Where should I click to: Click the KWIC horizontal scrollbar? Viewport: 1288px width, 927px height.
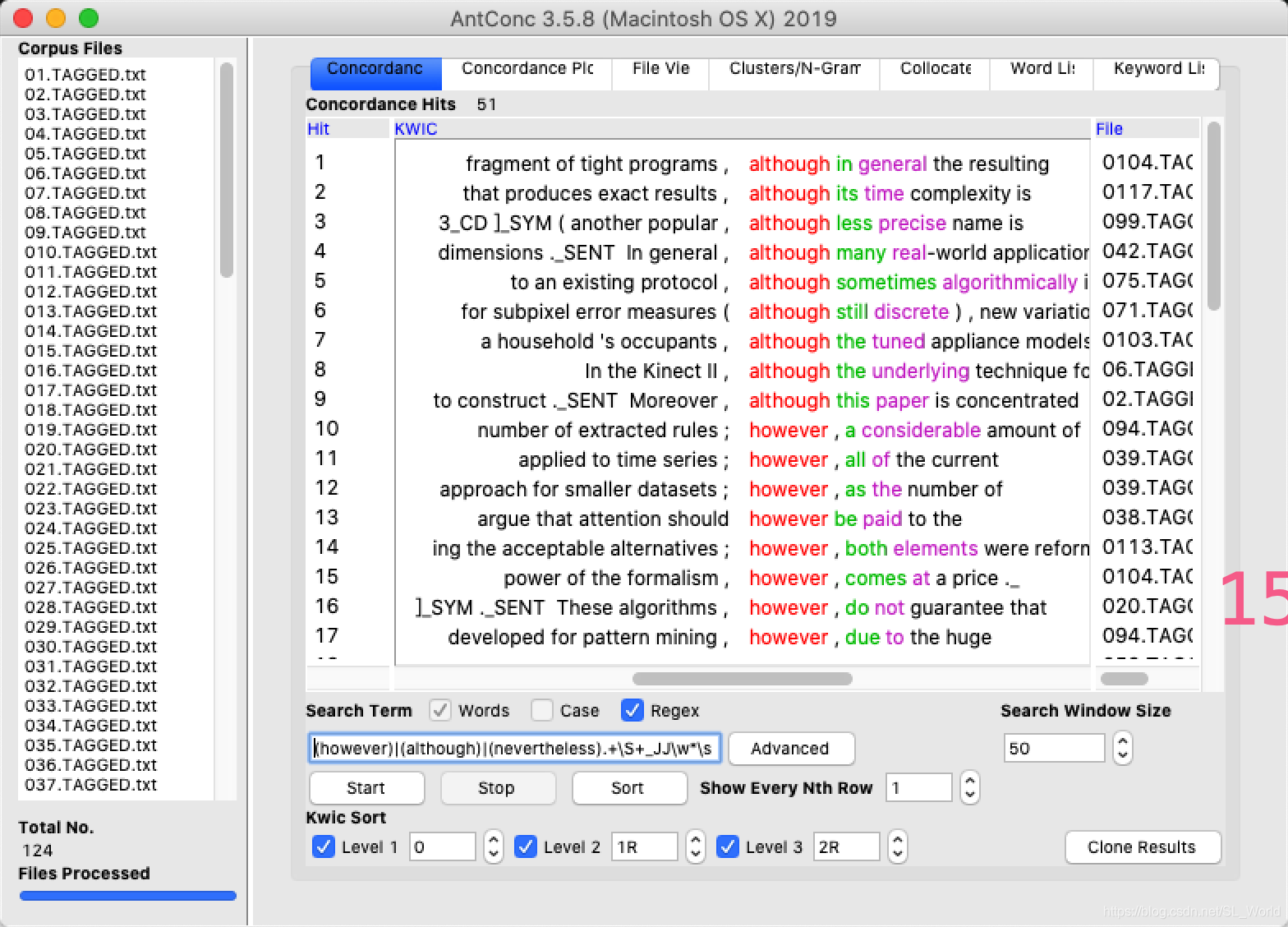click(x=743, y=679)
